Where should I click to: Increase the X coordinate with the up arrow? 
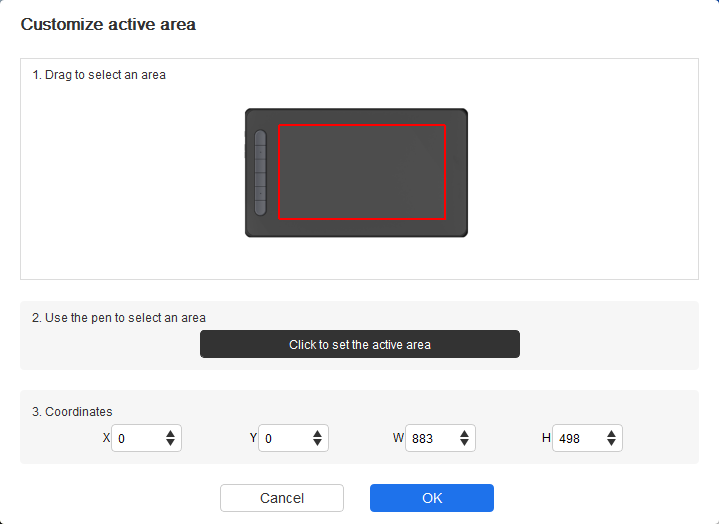tap(170, 433)
